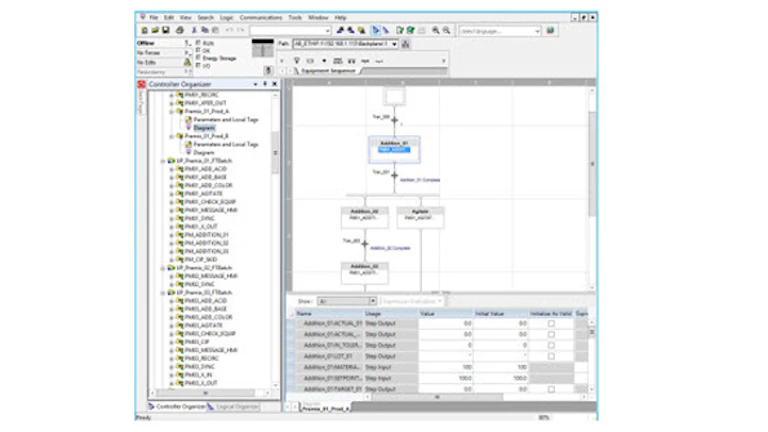Switch to the Controller Organizer tab
The width and height of the screenshot is (768, 432).
coord(177,407)
